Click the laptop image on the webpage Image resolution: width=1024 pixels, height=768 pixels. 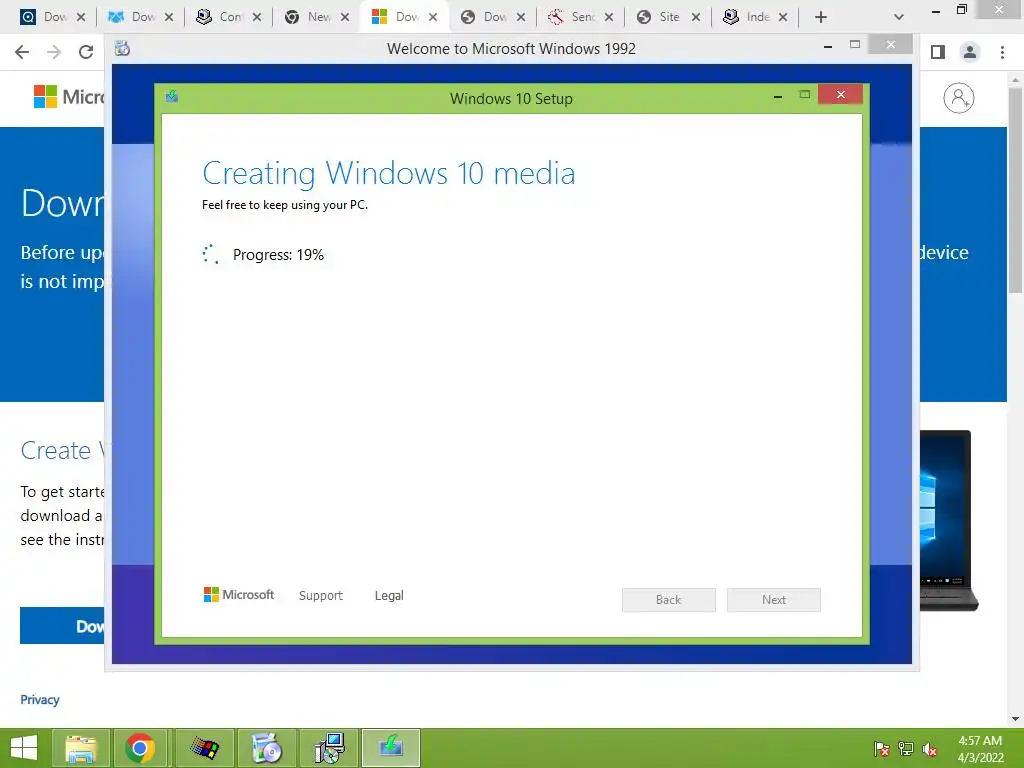click(x=948, y=520)
